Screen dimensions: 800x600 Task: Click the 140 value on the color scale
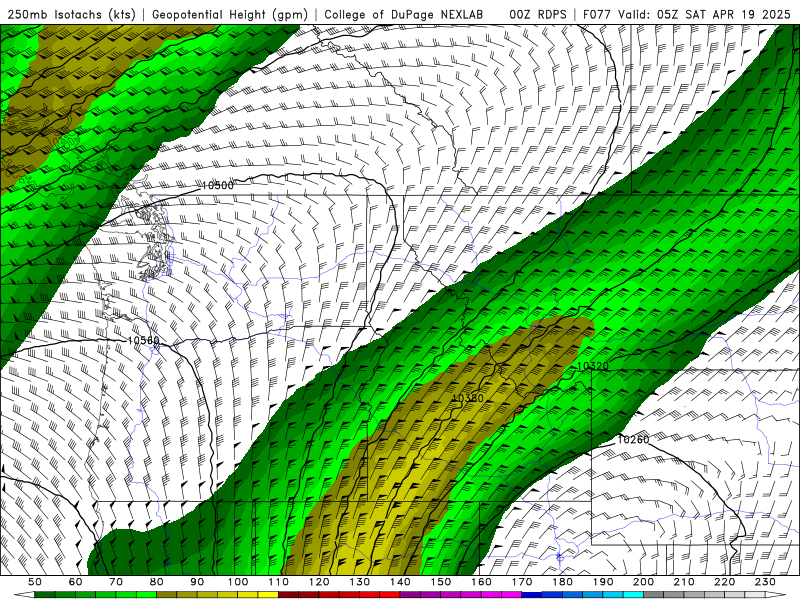[x=400, y=582]
